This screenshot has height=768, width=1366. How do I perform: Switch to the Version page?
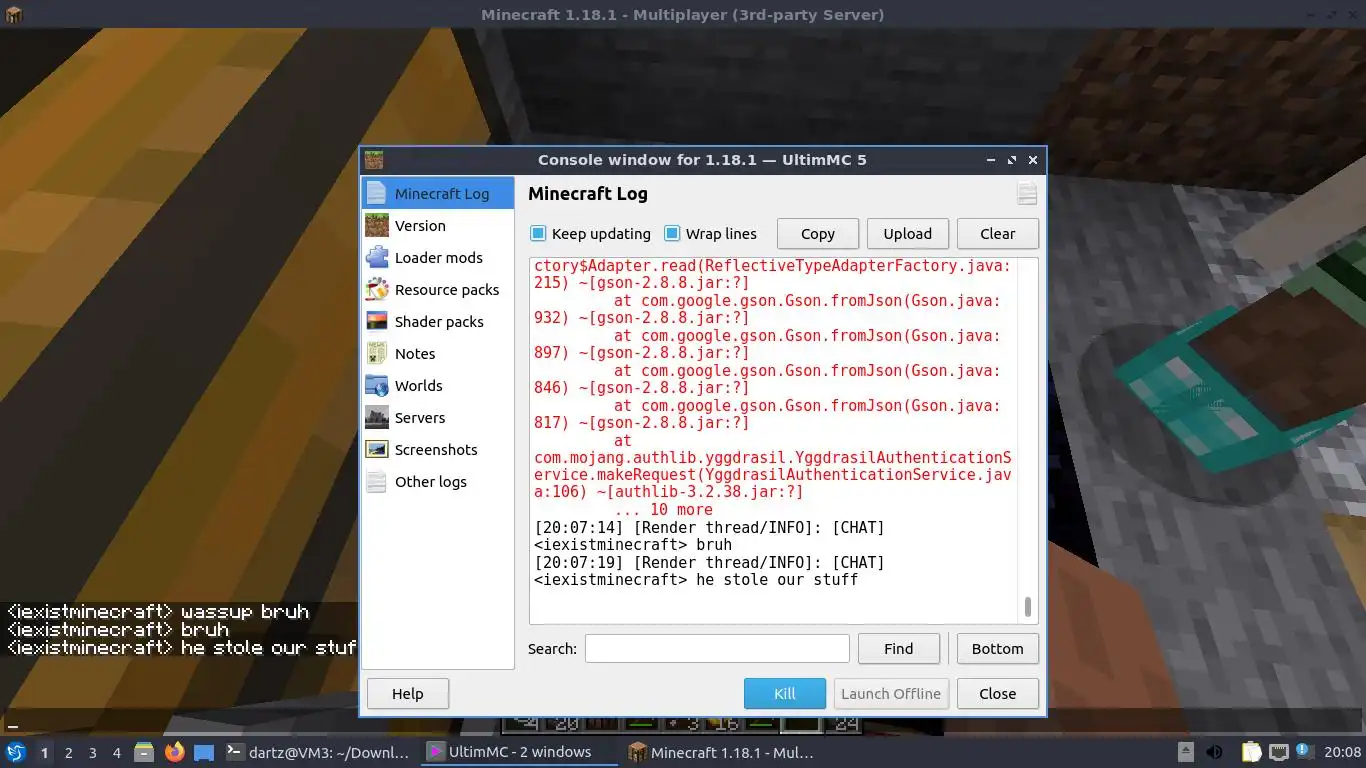coord(438,225)
